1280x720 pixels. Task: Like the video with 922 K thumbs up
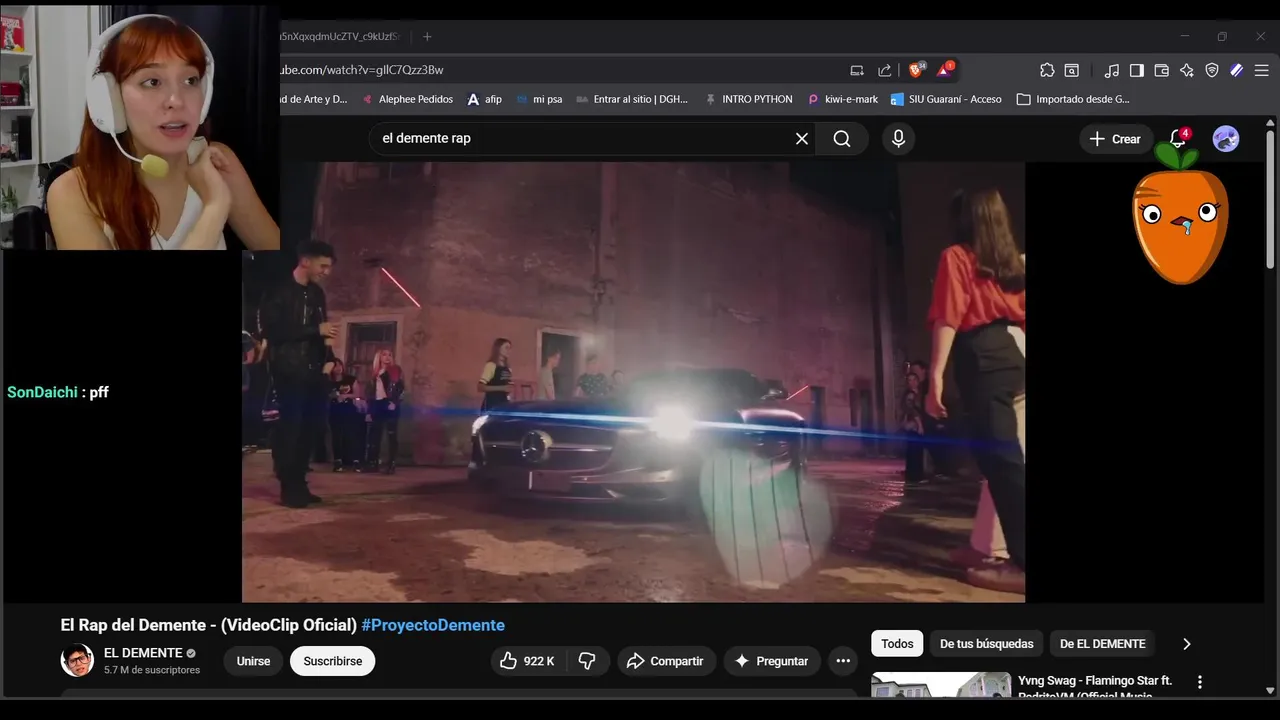527,661
